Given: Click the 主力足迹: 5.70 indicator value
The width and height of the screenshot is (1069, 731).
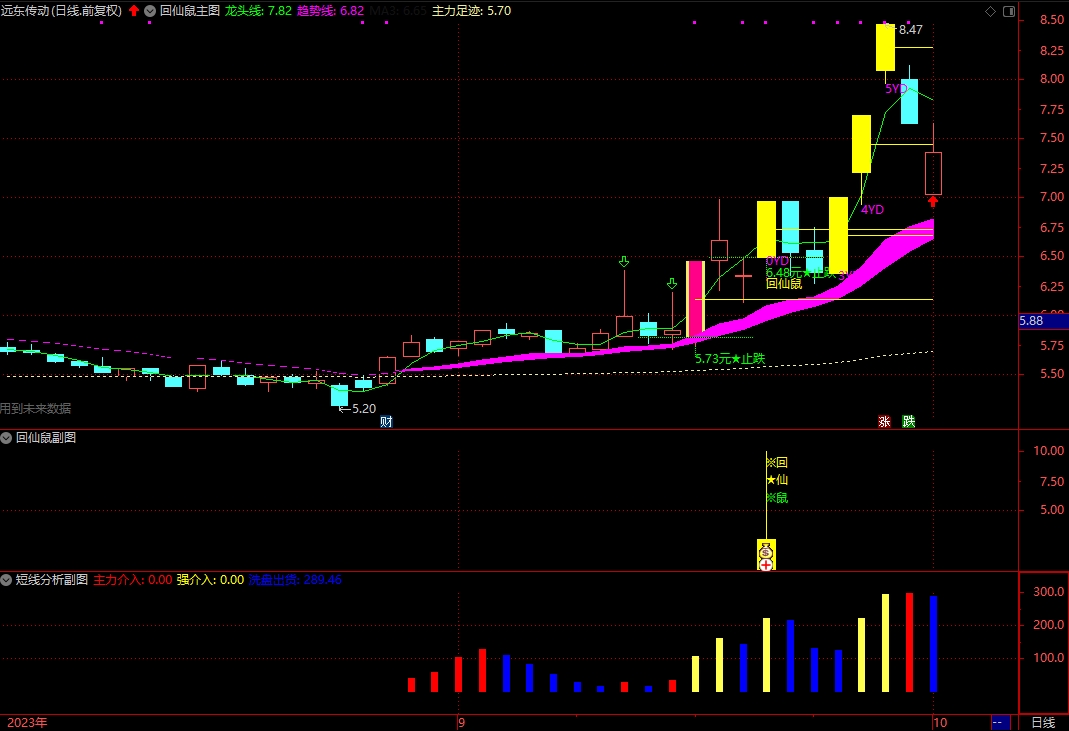Looking at the screenshot, I should click(x=472, y=11).
